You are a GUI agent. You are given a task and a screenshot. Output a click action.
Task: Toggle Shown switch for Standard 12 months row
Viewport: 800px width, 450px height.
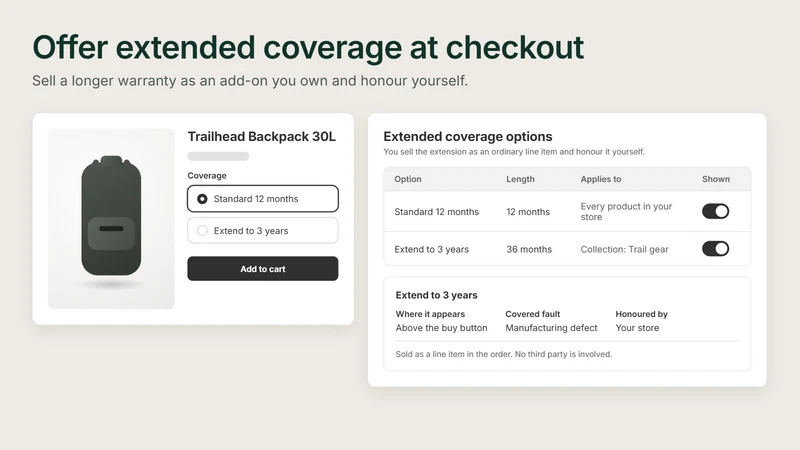pos(715,211)
